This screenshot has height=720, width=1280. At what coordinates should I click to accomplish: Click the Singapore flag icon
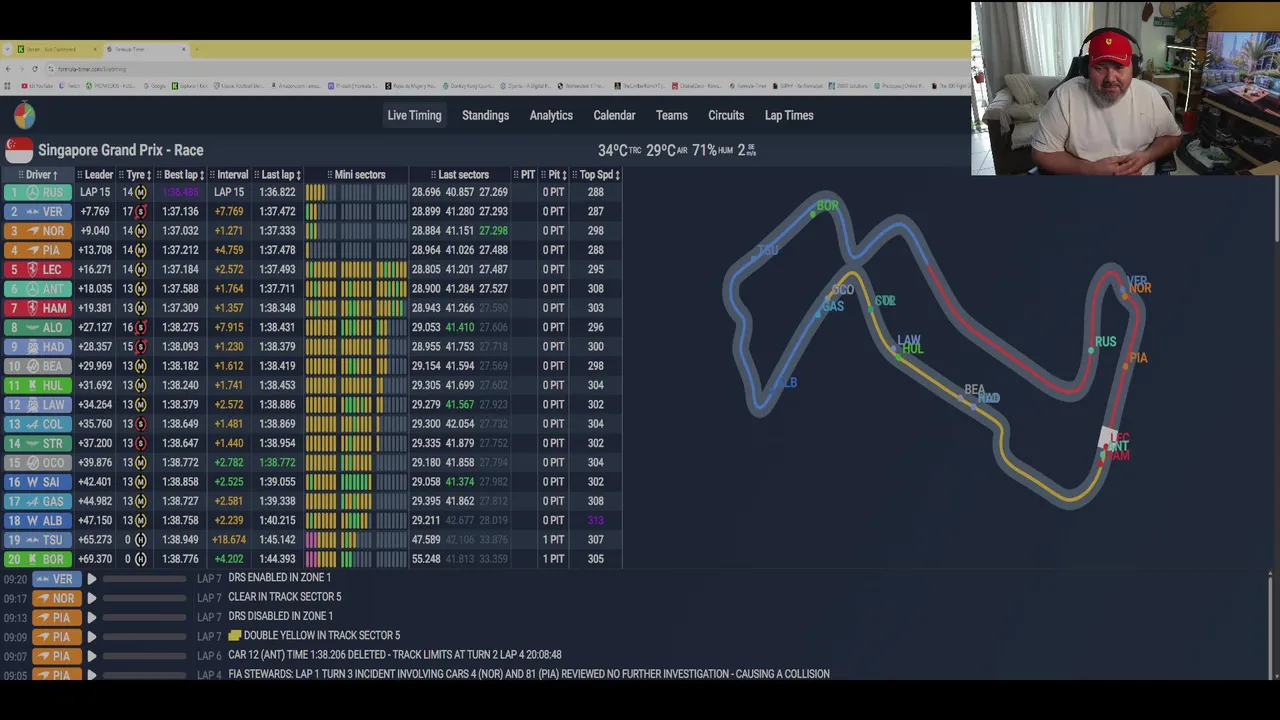19,150
